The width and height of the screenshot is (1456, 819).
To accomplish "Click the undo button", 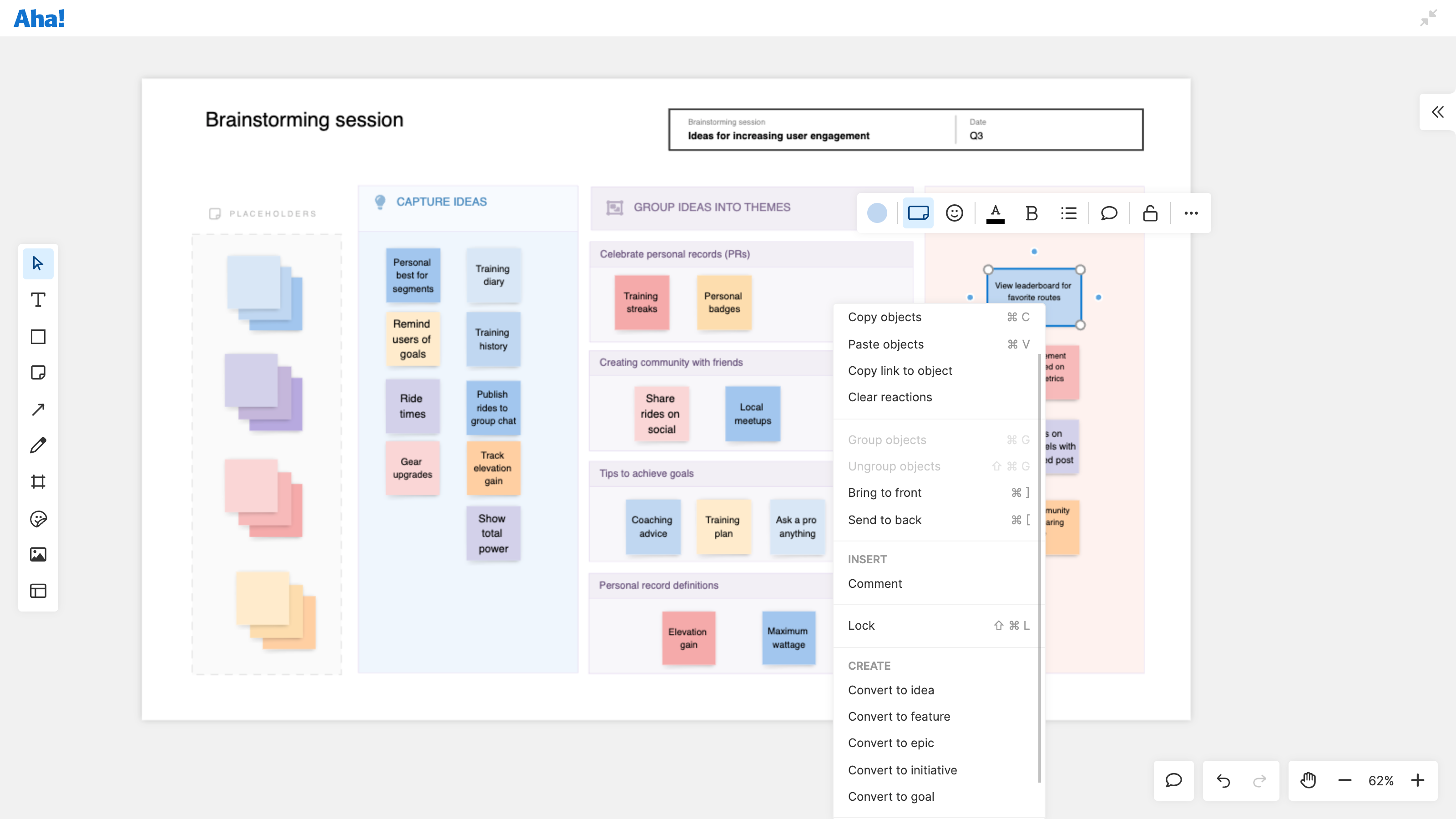I will [1223, 781].
